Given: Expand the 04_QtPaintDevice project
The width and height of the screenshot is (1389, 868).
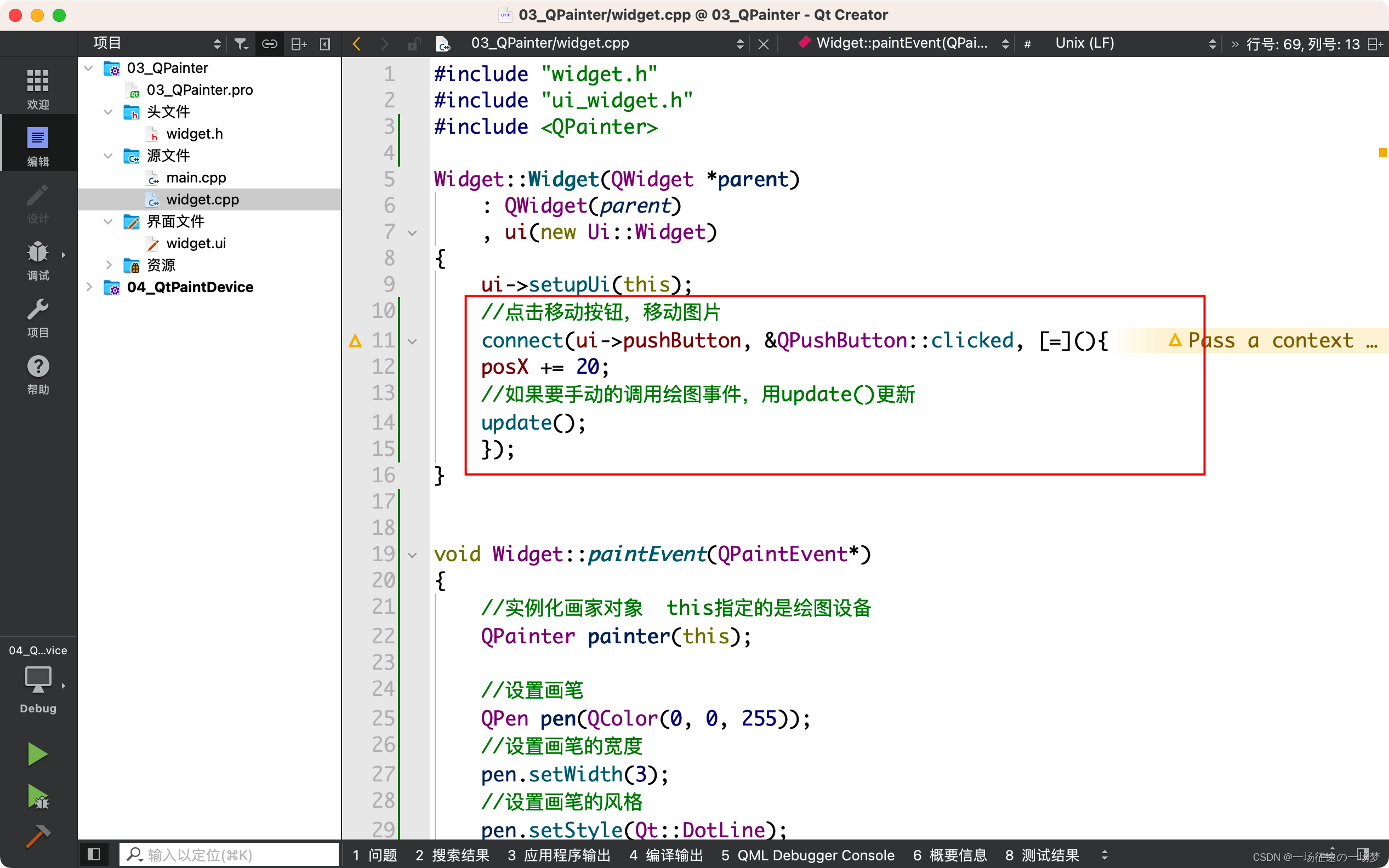Looking at the screenshot, I should point(88,287).
